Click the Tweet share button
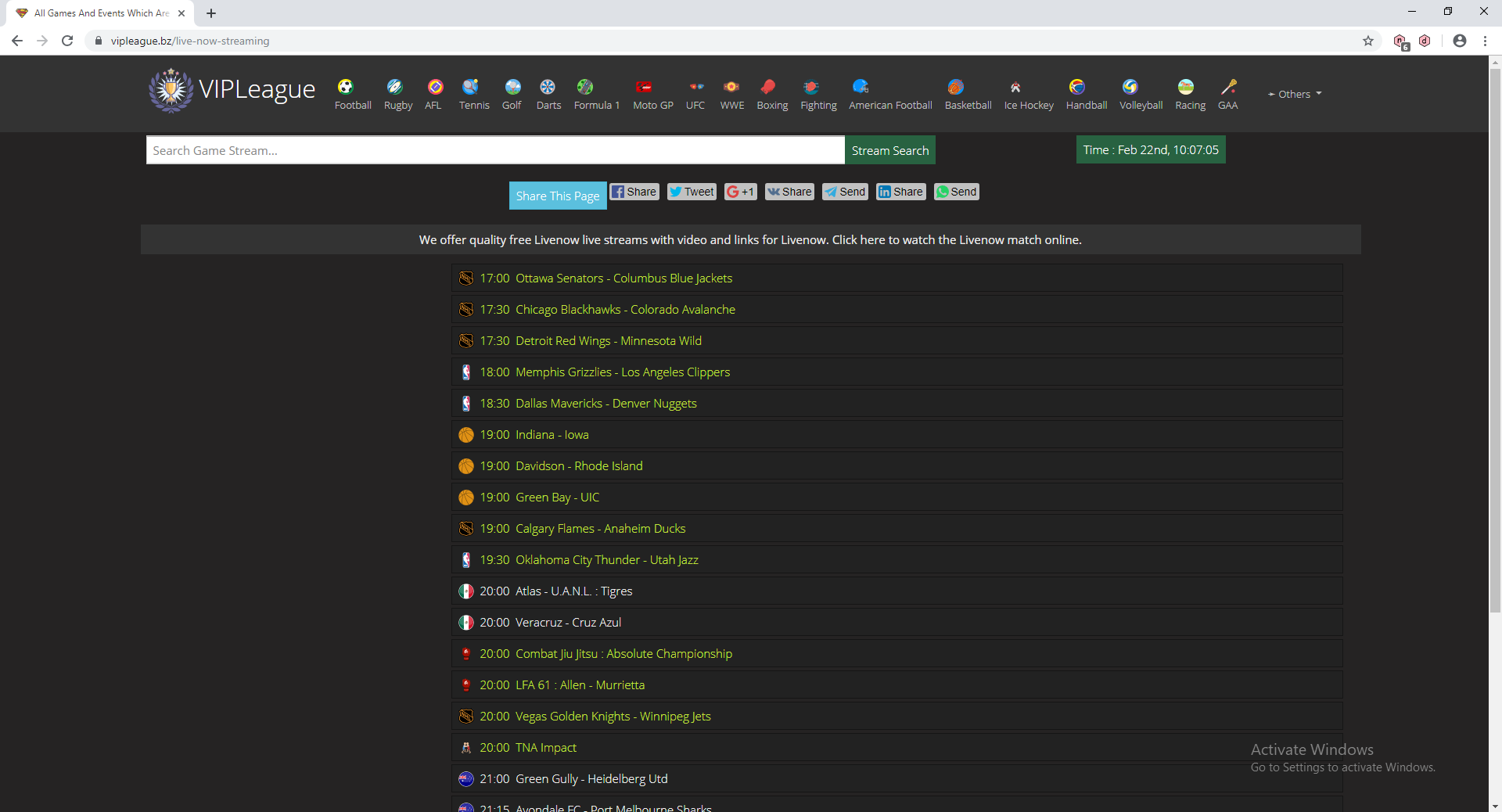1502x812 pixels. pyautogui.click(x=691, y=192)
